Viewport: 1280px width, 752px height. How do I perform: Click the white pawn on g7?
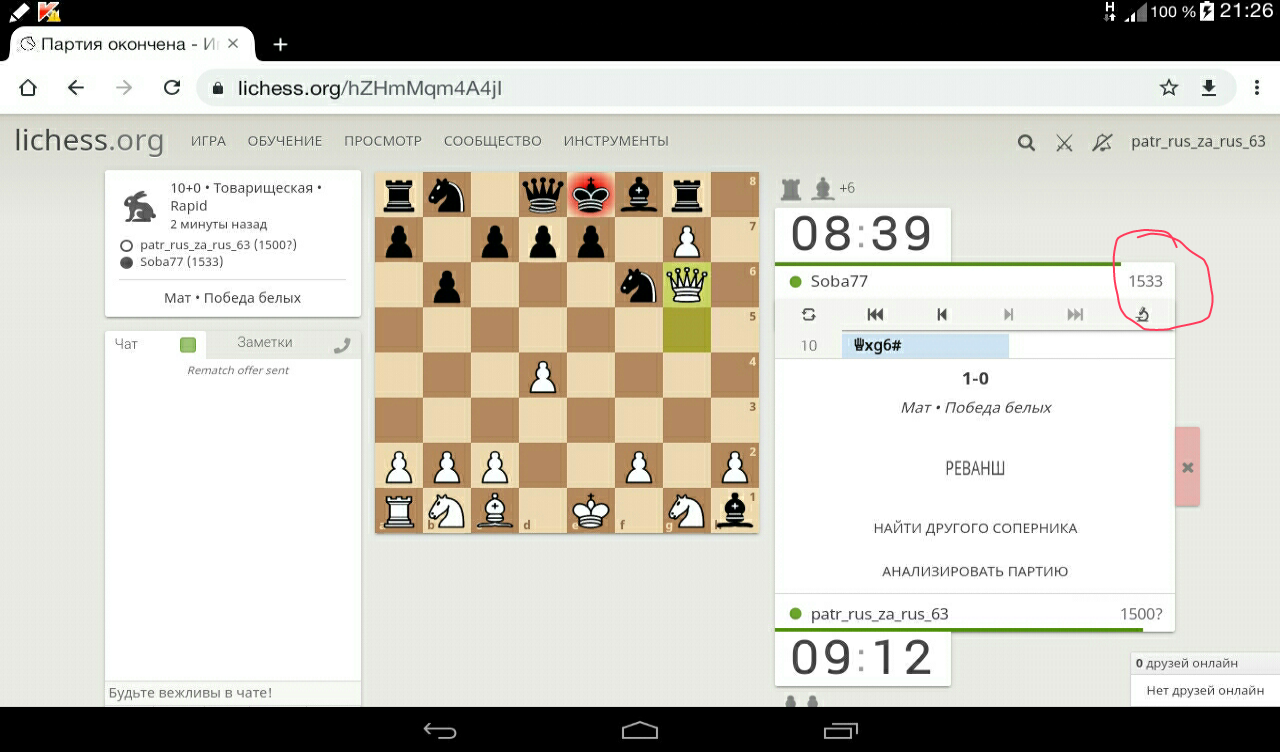687,240
